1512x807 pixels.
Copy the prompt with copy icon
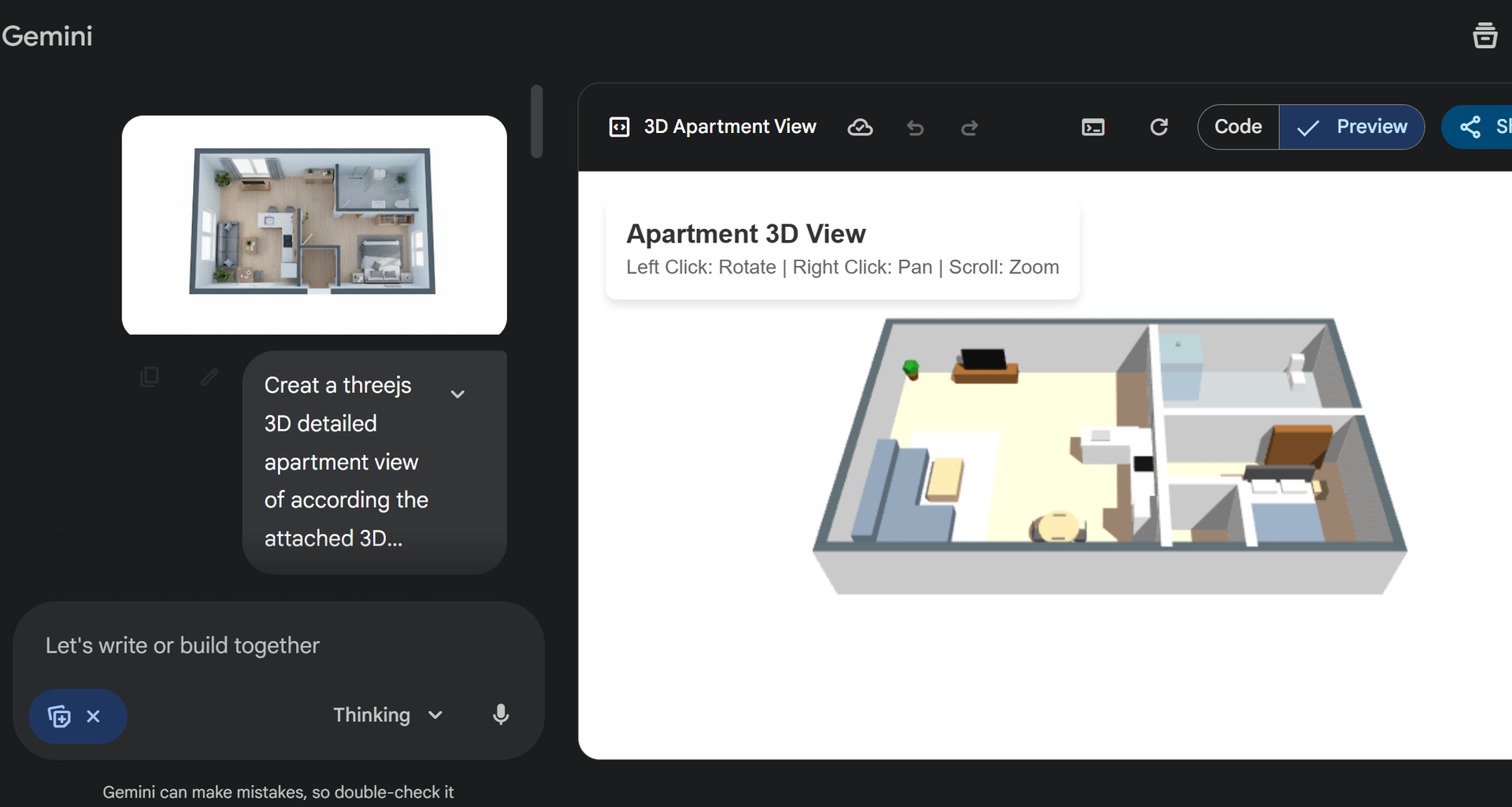coord(149,377)
